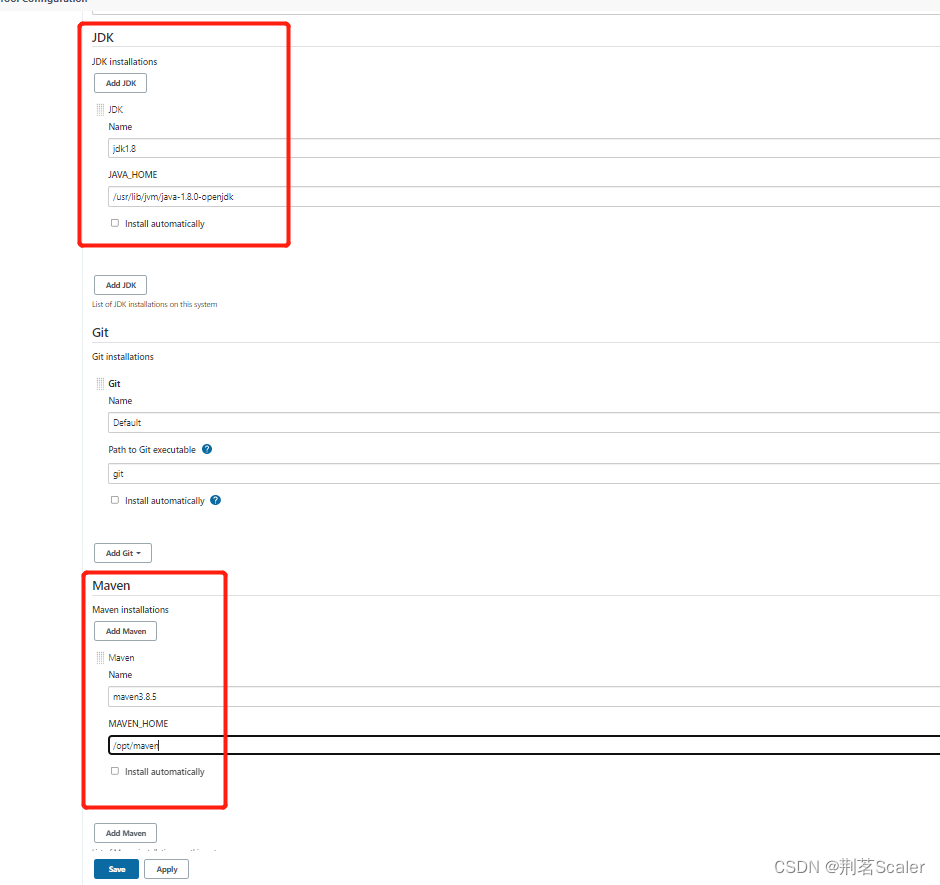The image size is (940, 885).
Task: Click the Git Name field containing Default
Action: pyautogui.click(x=520, y=422)
